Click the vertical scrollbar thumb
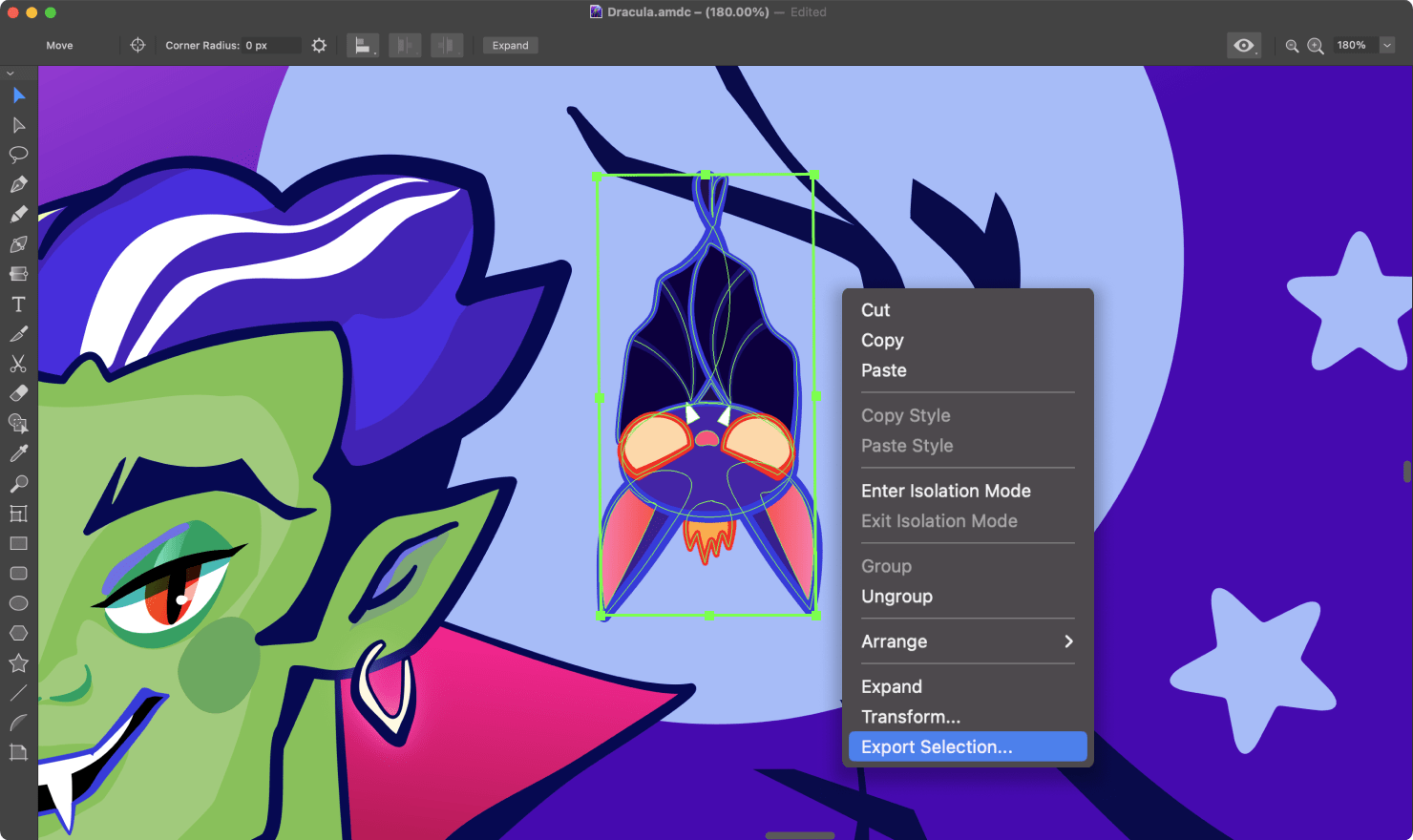The height and width of the screenshot is (840, 1413). click(x=1406, y=472)
